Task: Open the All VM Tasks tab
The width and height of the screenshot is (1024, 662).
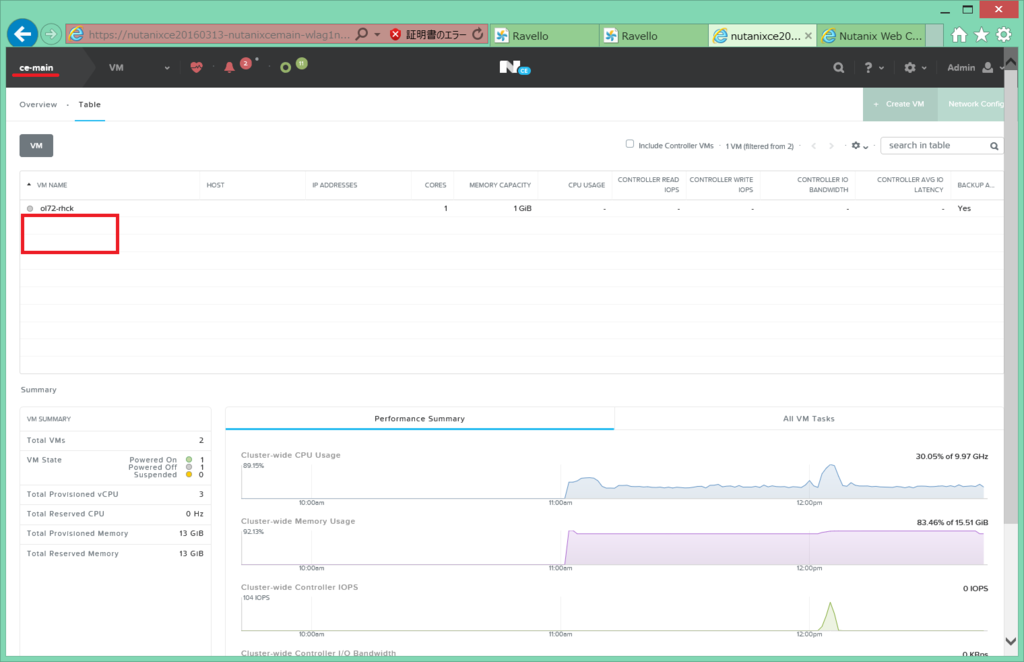Action: (x=808, y=418)
